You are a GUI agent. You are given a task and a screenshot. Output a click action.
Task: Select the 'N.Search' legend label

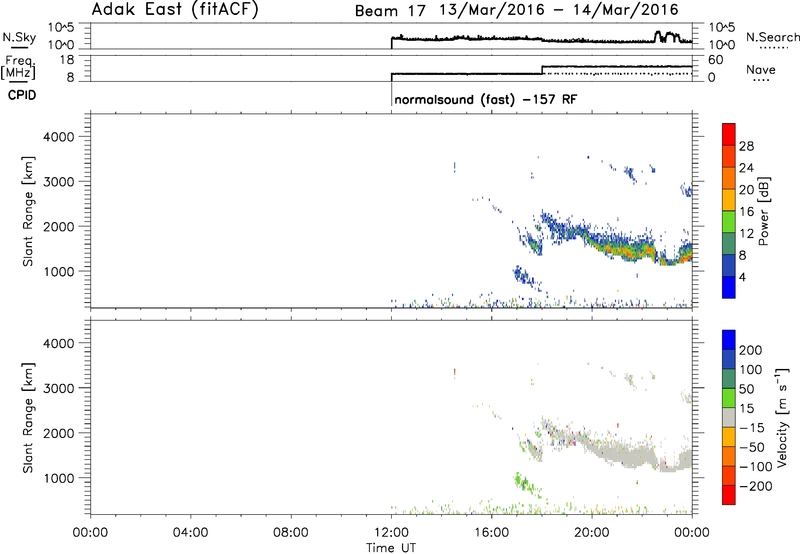(x=773, y=37)
